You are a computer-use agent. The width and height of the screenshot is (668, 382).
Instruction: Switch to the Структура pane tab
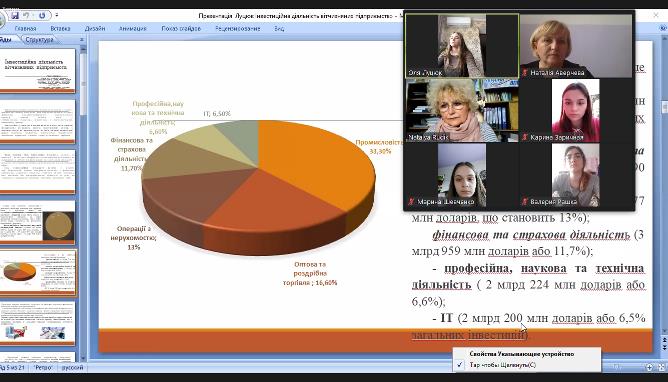pos(39,40)
